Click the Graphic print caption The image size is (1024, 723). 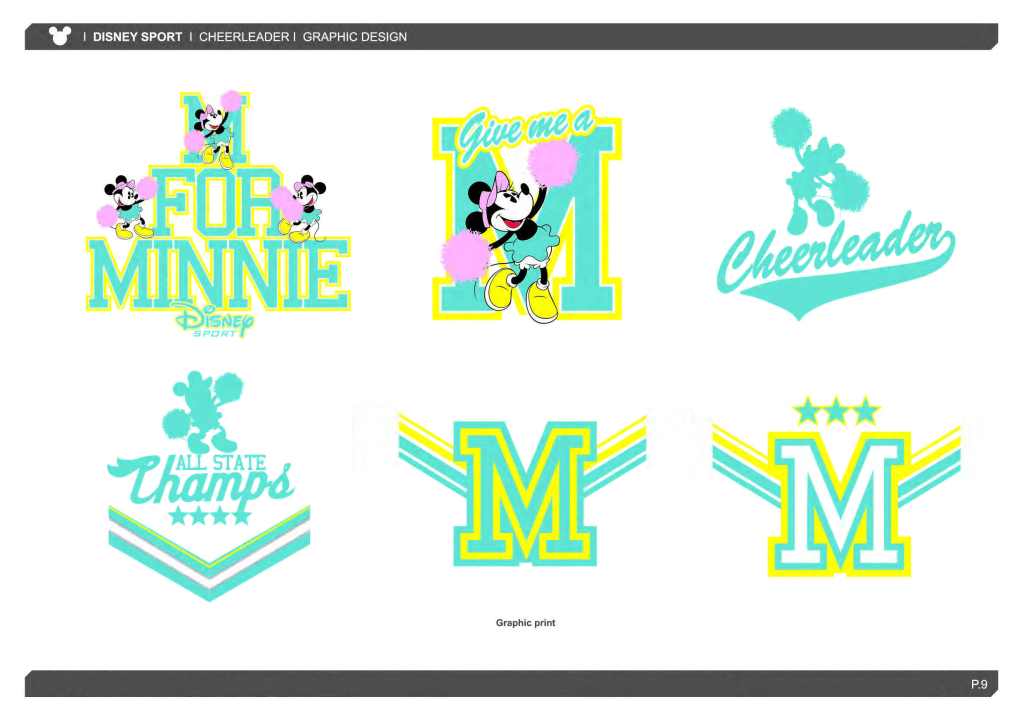525,623
